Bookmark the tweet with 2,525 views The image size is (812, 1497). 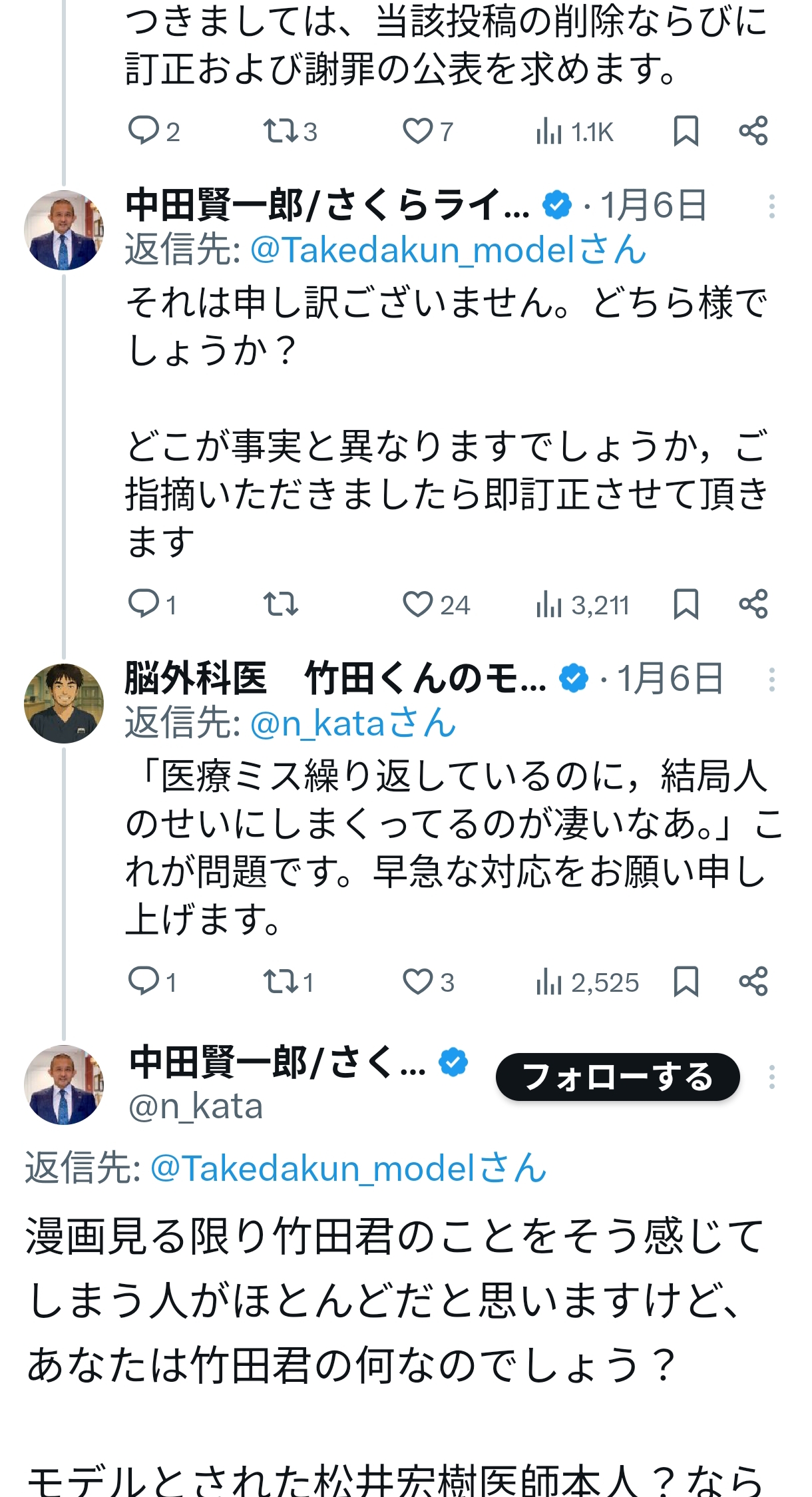(686, 981)
